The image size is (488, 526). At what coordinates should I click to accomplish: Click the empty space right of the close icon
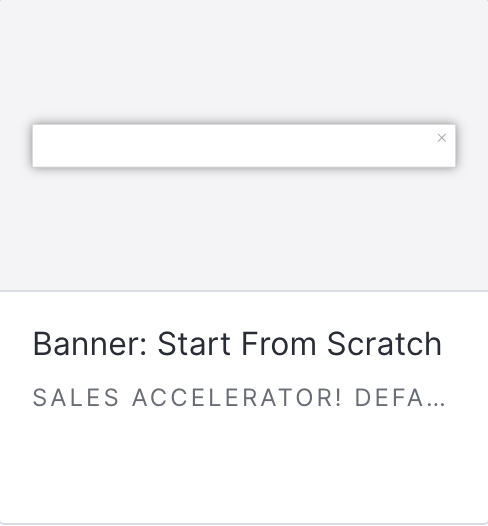click(451, 138)
